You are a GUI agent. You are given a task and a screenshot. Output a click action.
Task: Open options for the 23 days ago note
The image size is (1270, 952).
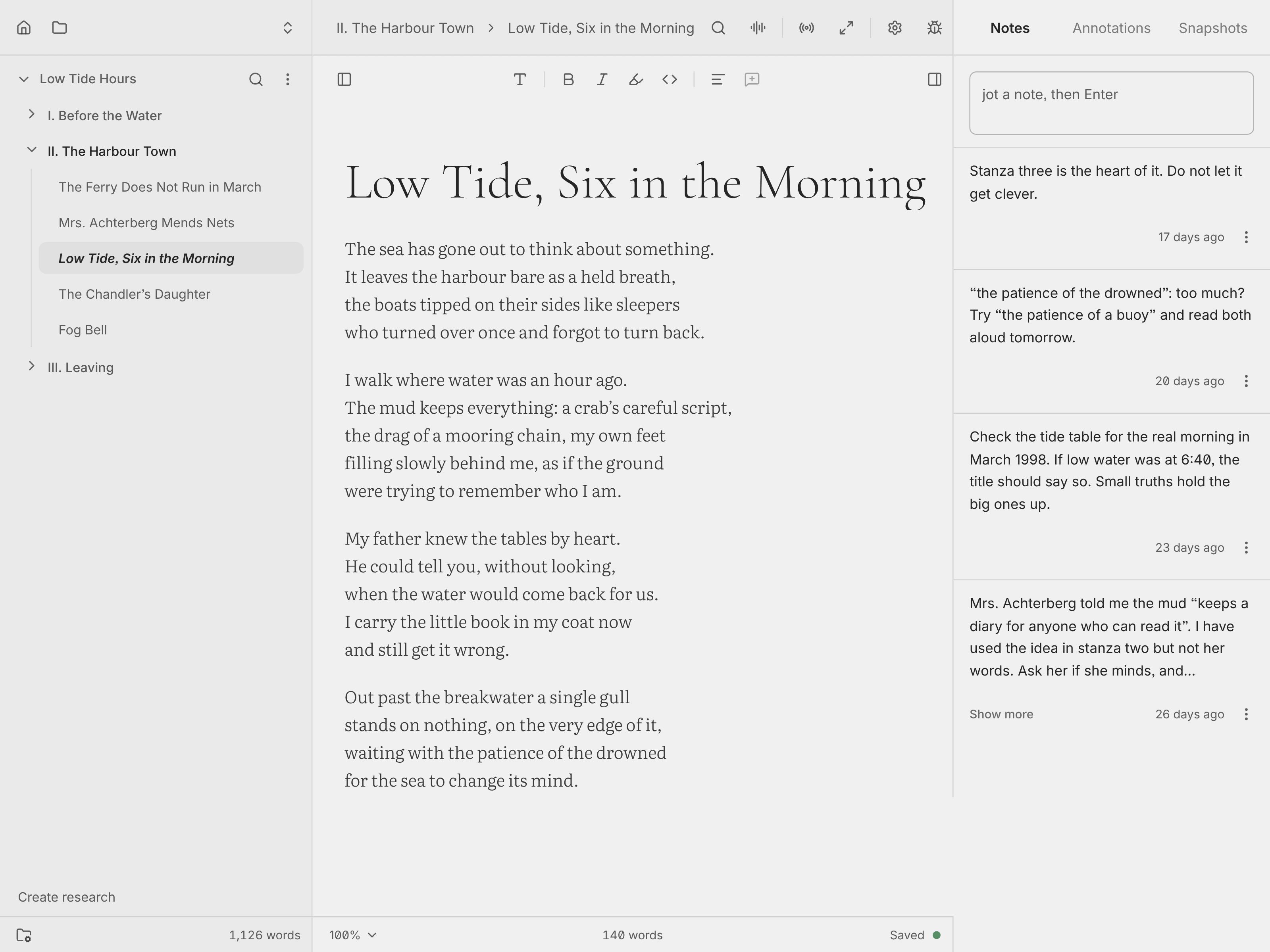pyautogui.click(x=1246, y=547)
